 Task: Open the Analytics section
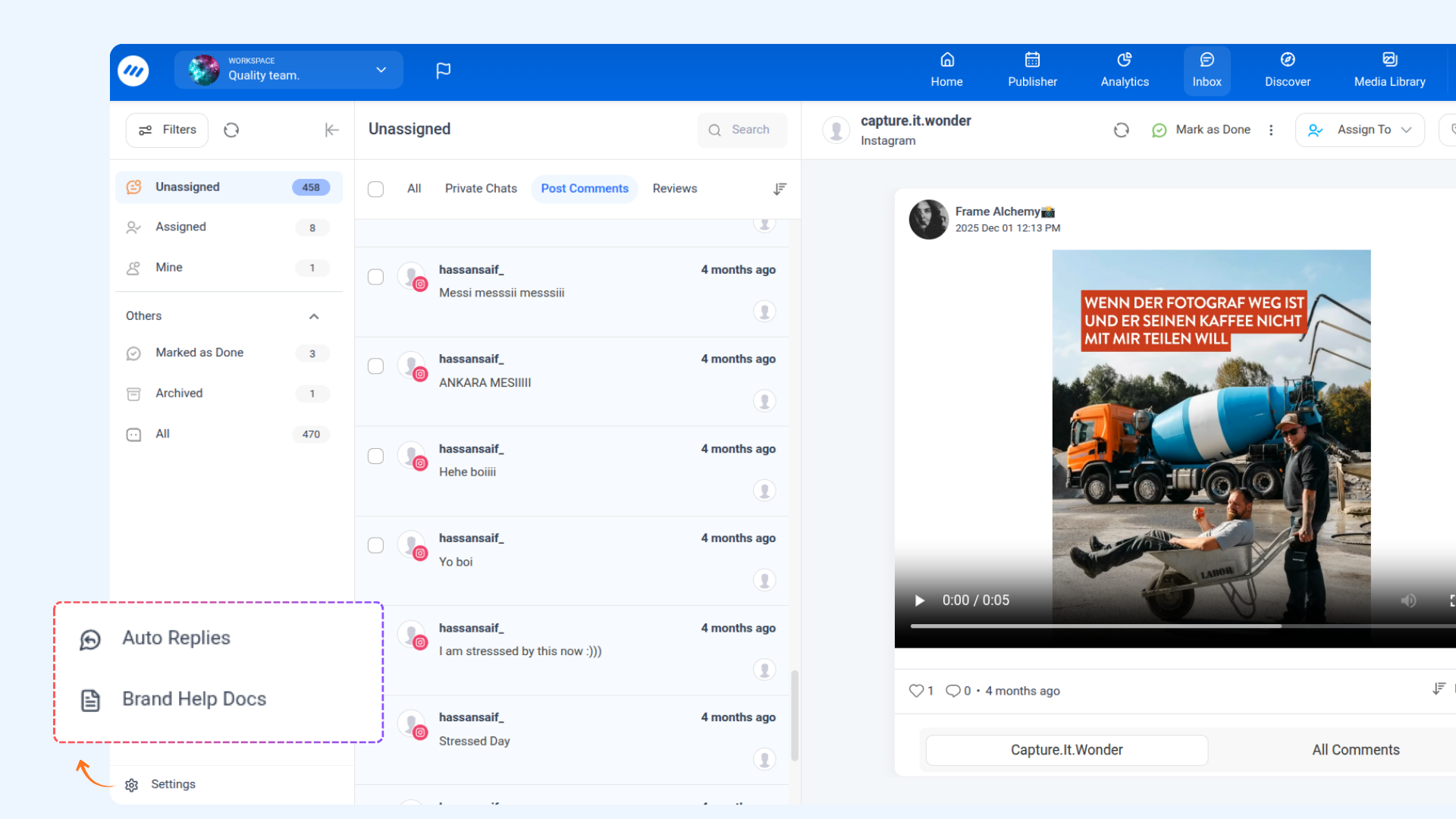pos(1125,70)
